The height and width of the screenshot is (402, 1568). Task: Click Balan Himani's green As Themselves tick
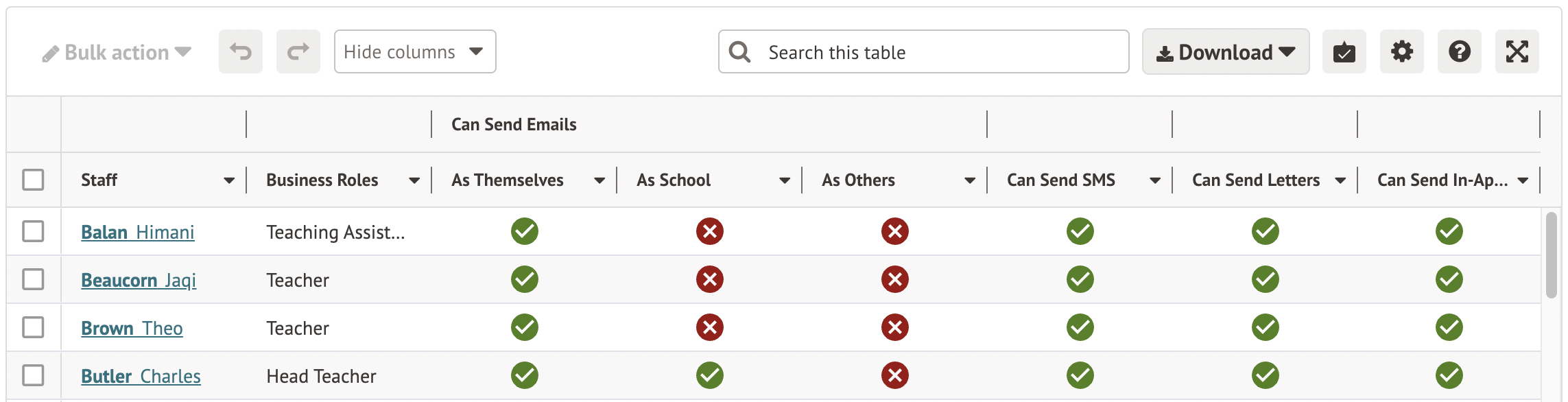[524, 231]
